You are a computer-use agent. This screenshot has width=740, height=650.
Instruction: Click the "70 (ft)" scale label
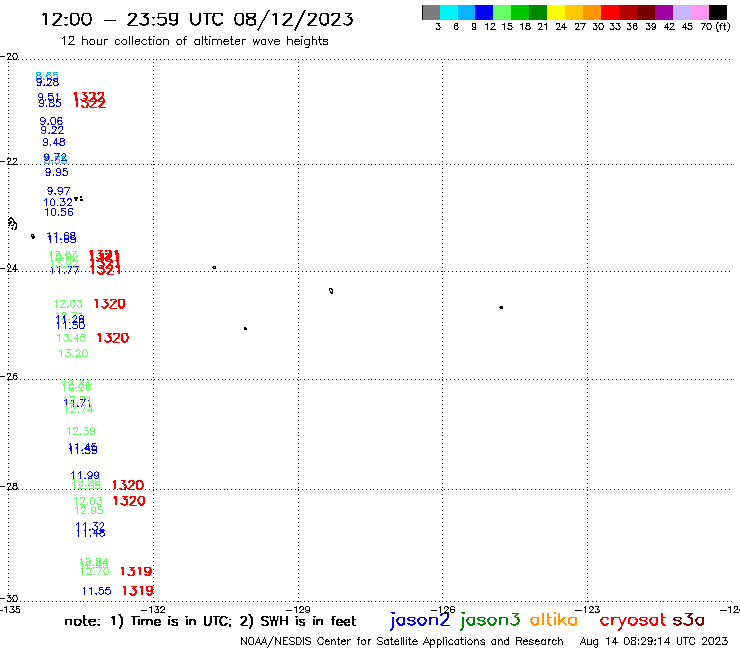pos(715,27)
